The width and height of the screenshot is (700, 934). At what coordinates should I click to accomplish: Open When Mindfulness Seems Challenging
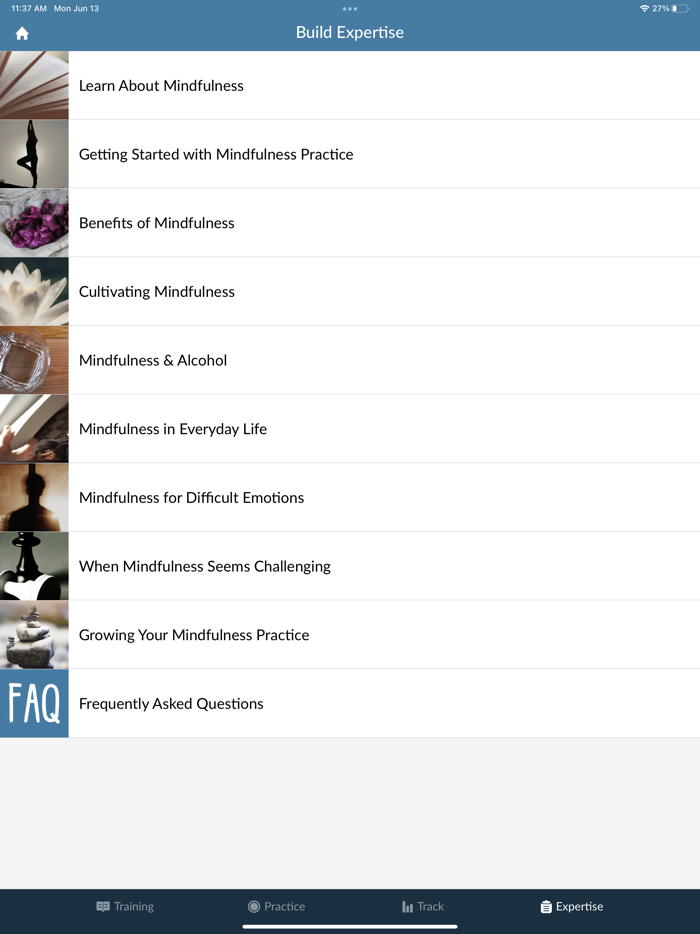350,566
